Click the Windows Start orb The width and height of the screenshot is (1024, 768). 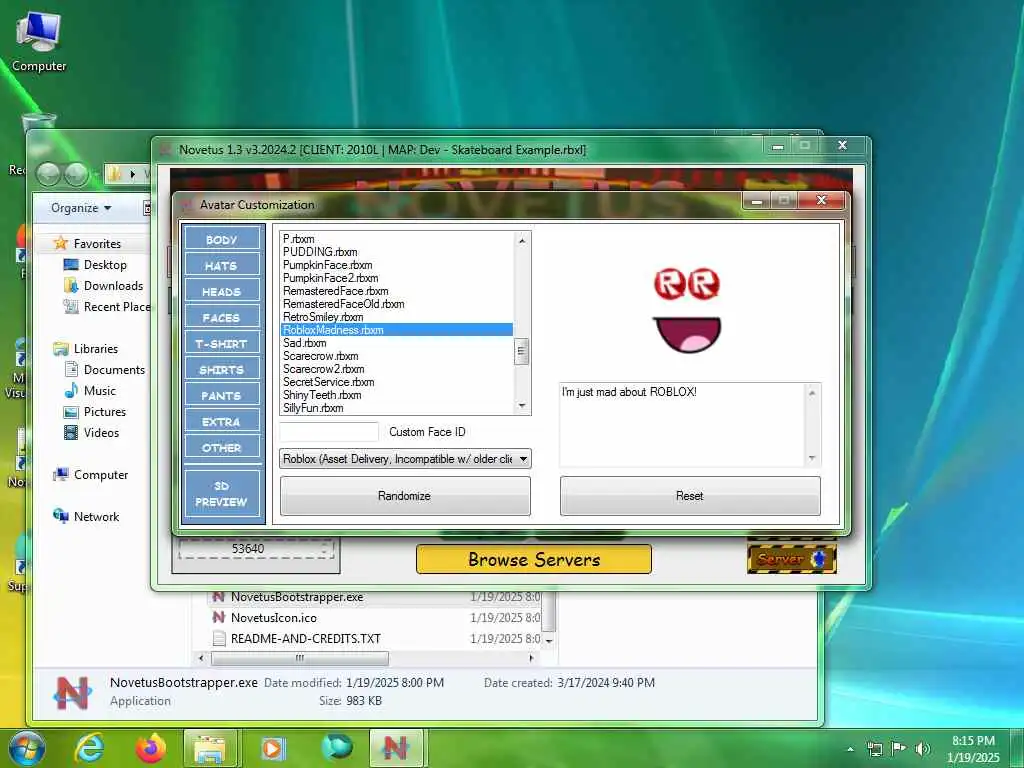point(27,748)
